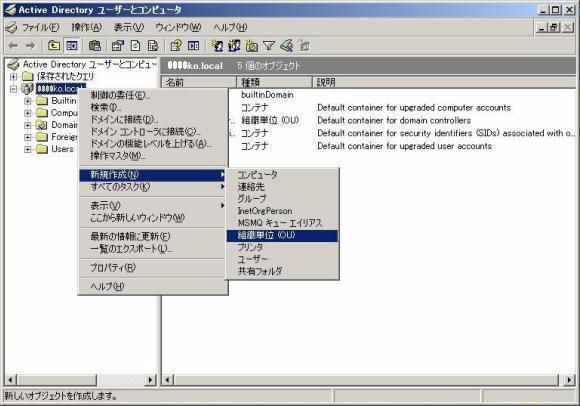Open the 表示(V) context submenu
The image size is (580, 406).
[153, 206]
